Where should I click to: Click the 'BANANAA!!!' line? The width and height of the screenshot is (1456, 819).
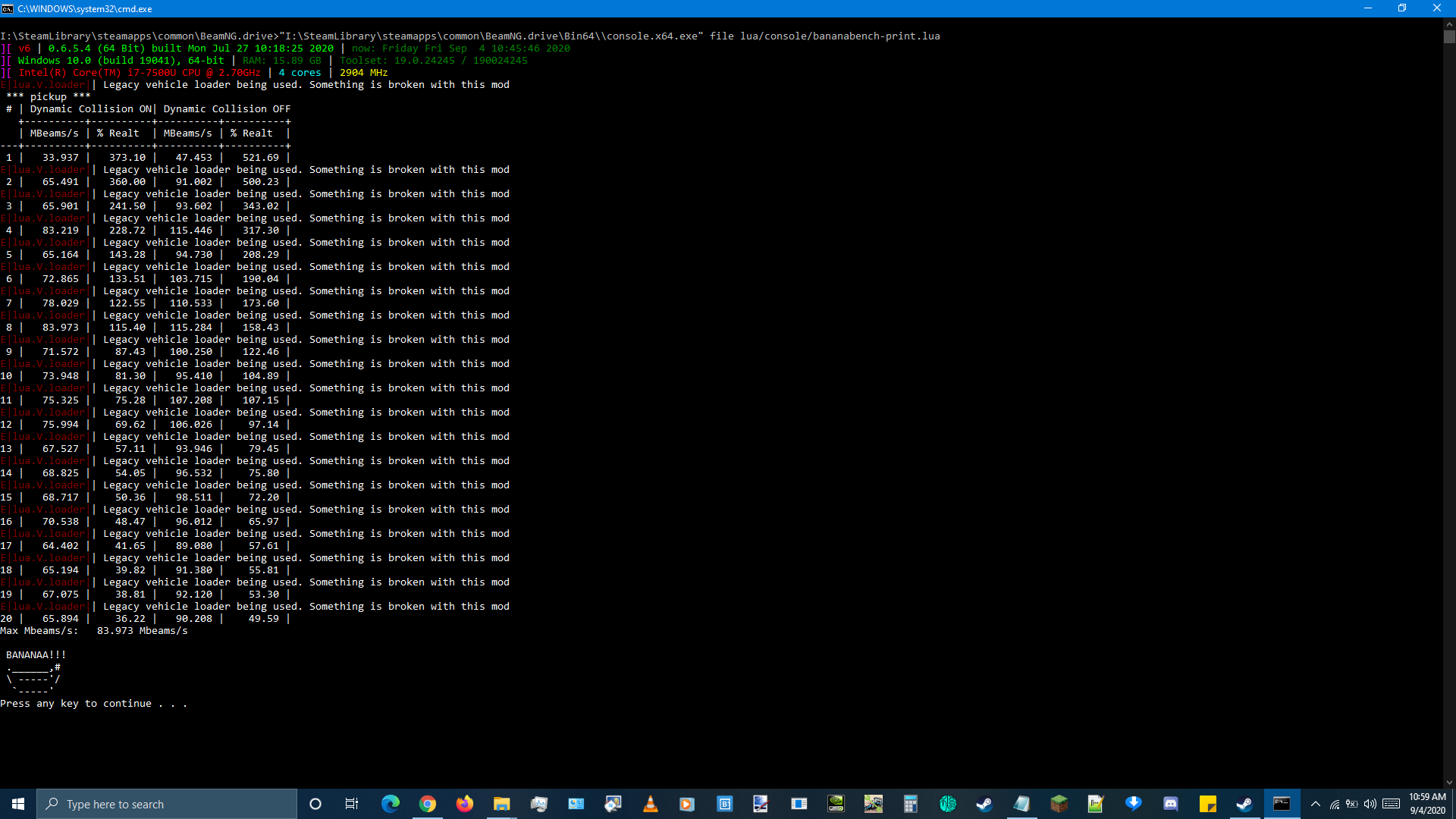coord(36,655)
